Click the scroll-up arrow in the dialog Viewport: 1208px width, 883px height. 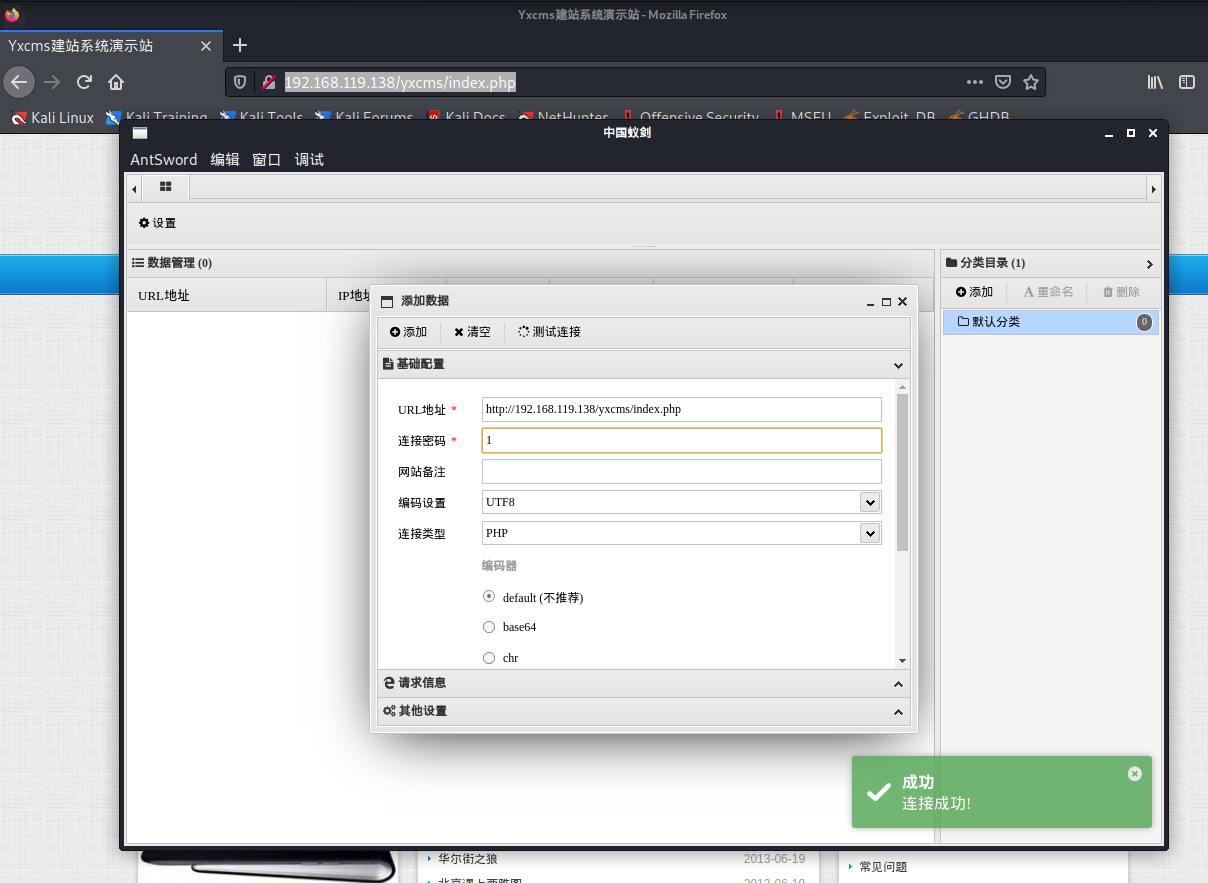(903, 387)
